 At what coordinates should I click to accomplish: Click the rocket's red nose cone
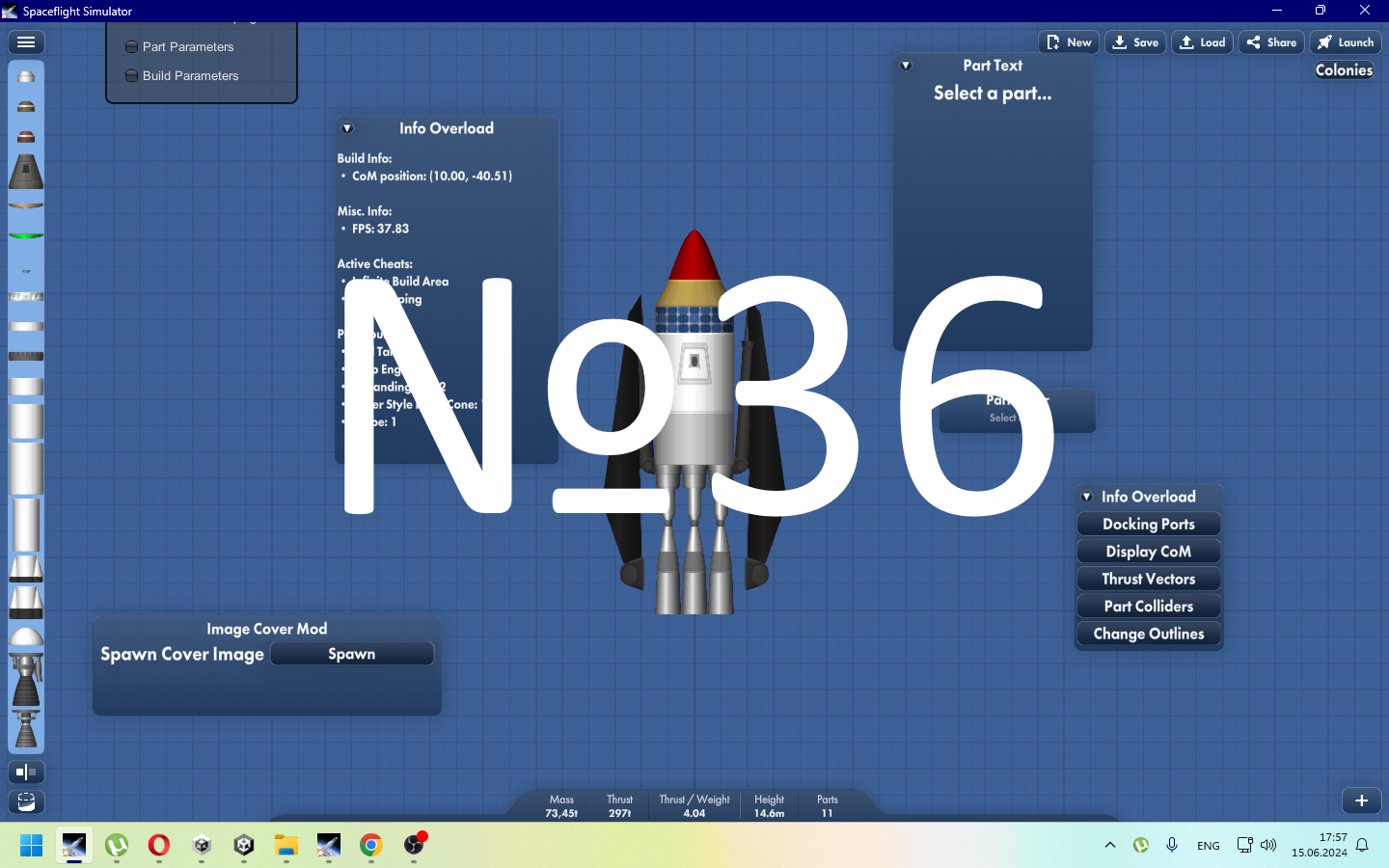(x=694, y=255)
